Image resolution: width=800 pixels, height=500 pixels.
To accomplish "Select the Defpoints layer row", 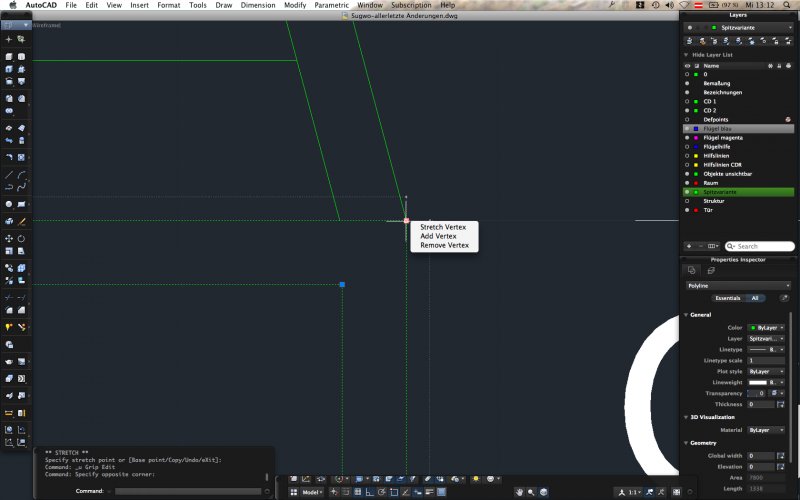I will coord(738,119).
